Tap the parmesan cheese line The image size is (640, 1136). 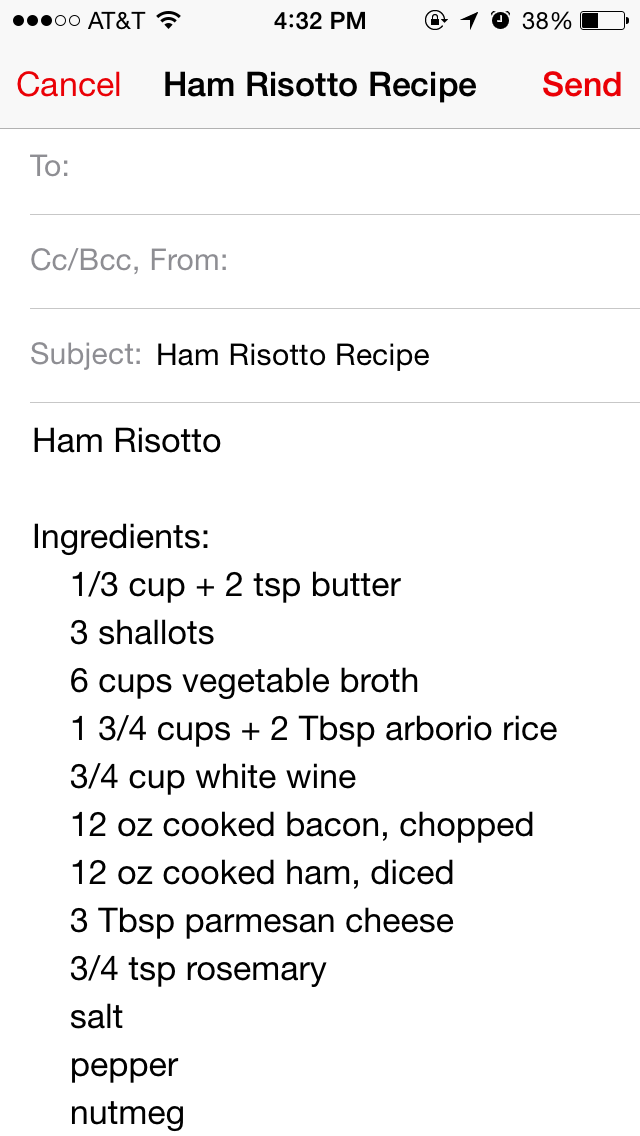(261, 921)
